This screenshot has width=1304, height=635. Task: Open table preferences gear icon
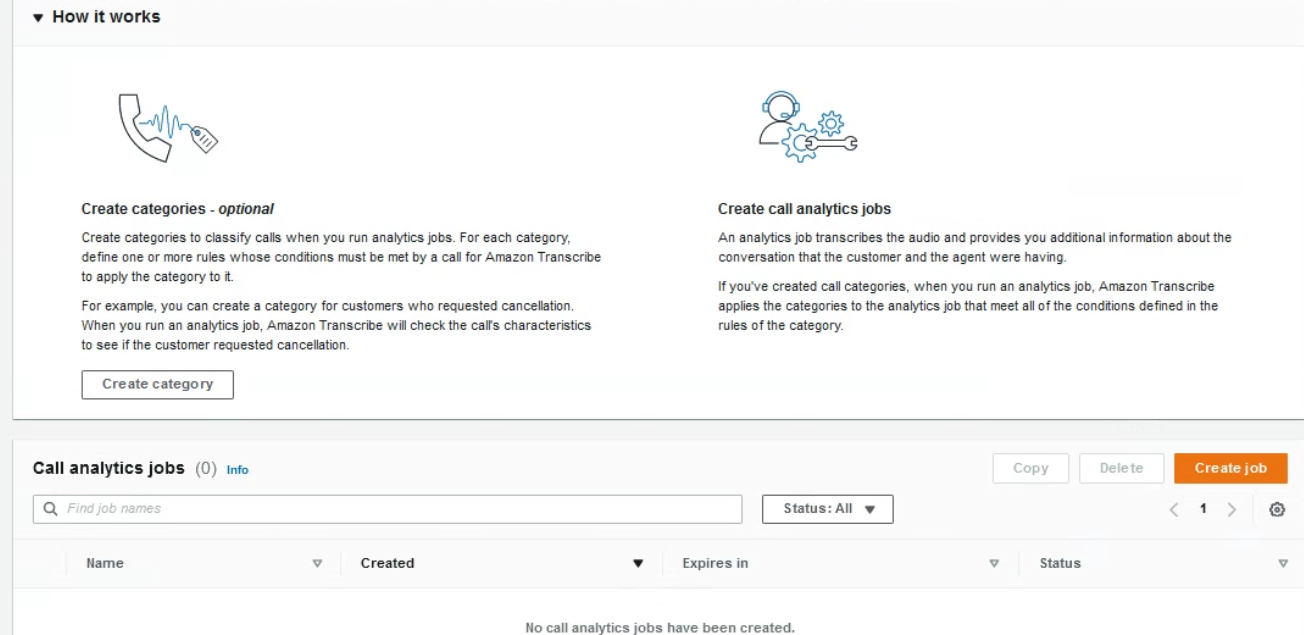pos(1277,510)
